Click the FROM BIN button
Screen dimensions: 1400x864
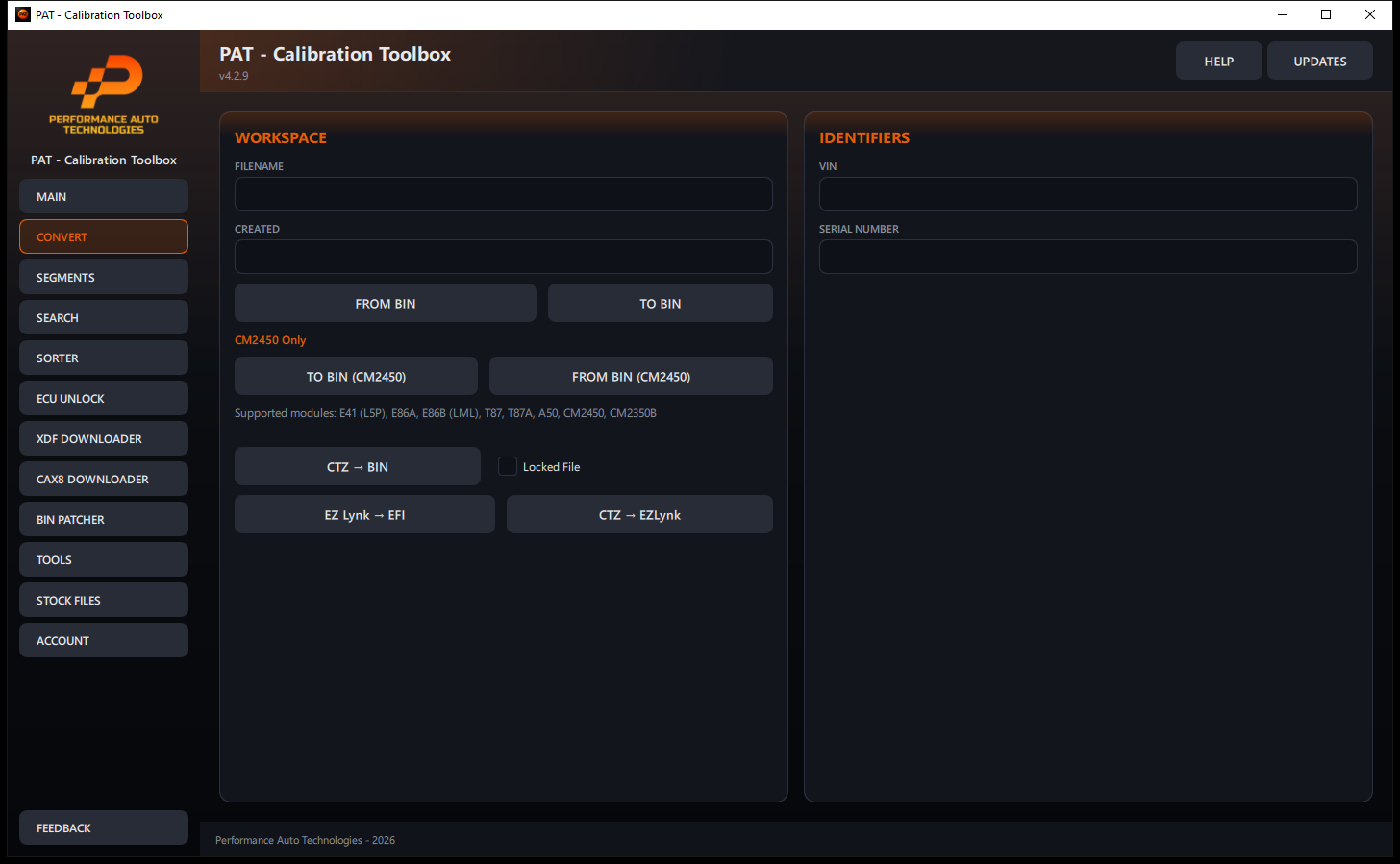[386, 303]
